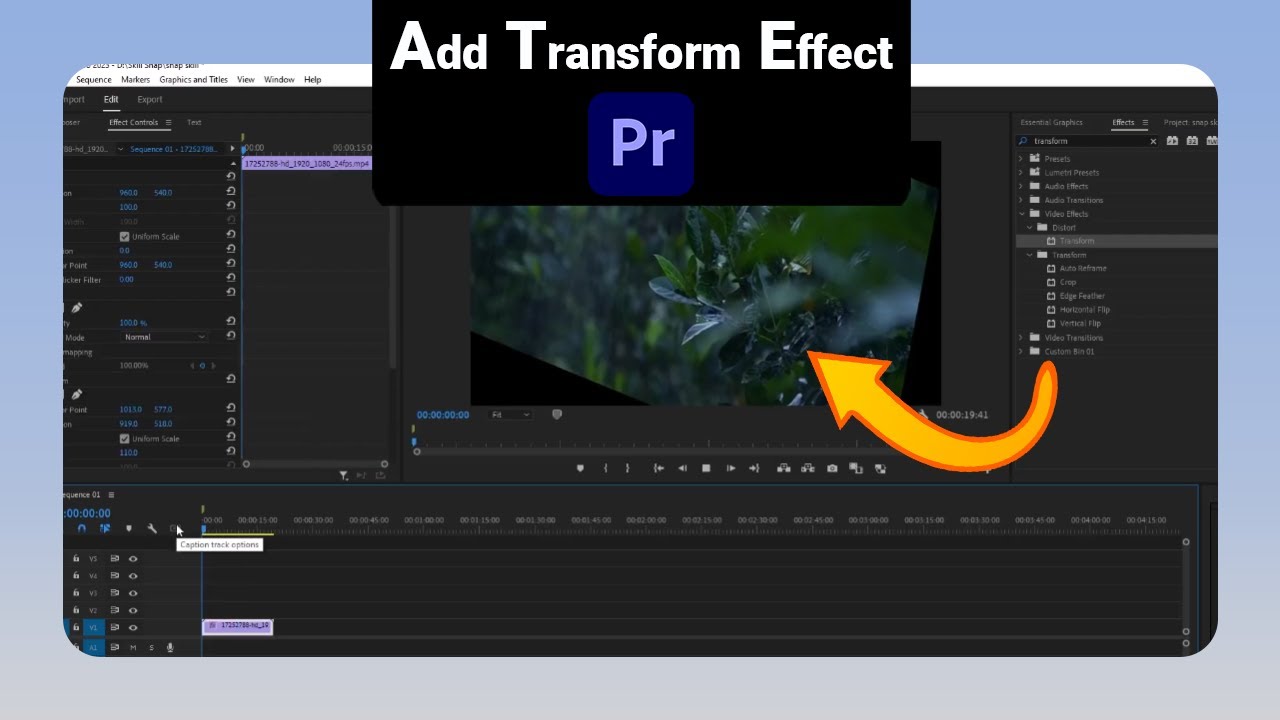The image size is (1280, 720).
Task: Open Timeline Display Settings wrench
Action: click(x=152, y=528)
